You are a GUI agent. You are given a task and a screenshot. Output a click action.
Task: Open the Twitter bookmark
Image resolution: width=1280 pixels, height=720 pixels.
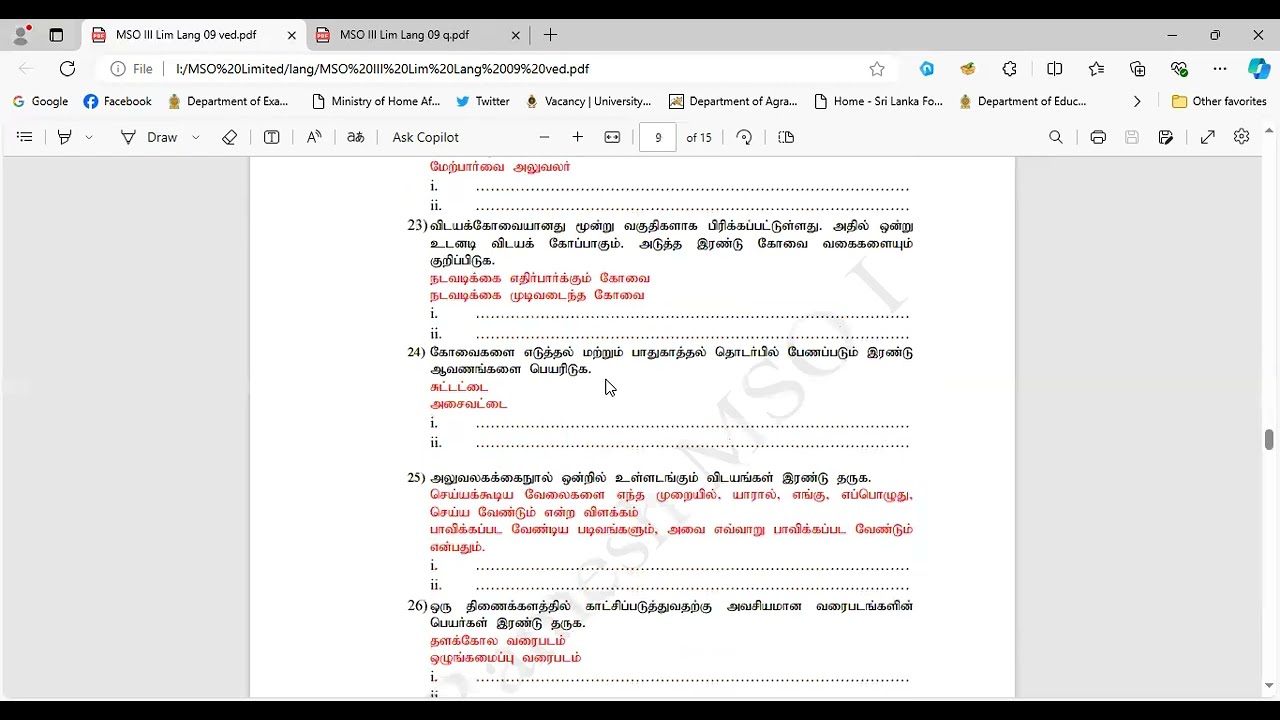483,101
